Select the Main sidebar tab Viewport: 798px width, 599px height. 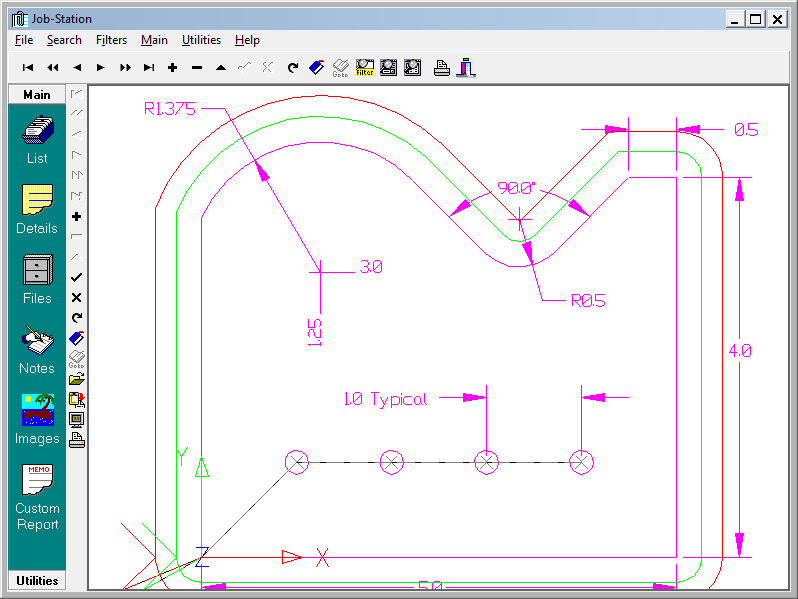[x=37, y=95]
